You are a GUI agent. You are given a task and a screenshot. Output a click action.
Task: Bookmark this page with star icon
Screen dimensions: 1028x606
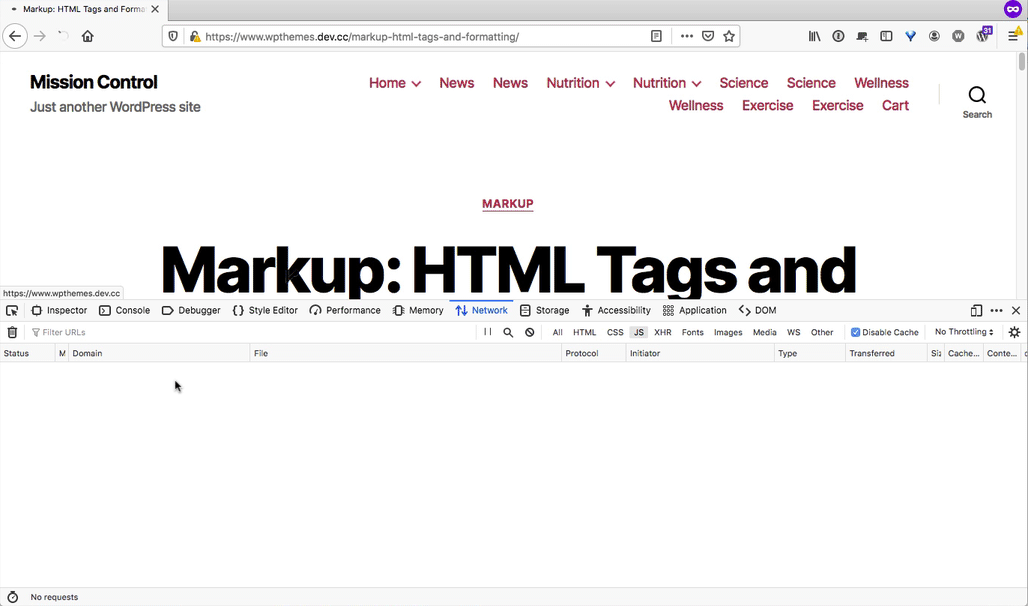[x=730, y=36]
